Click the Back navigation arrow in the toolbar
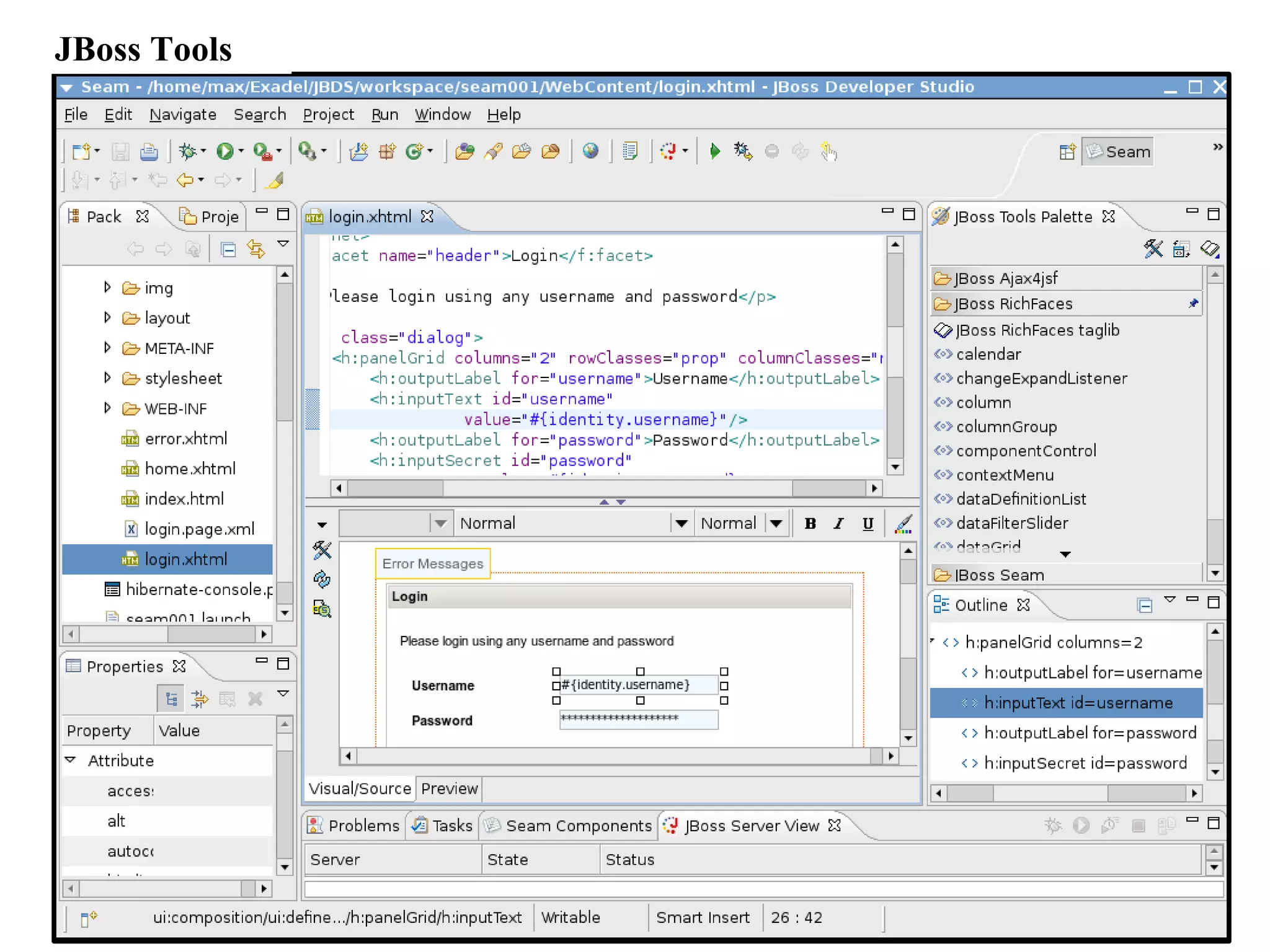This screenshot has height=952, width=1270. point(185,180)
